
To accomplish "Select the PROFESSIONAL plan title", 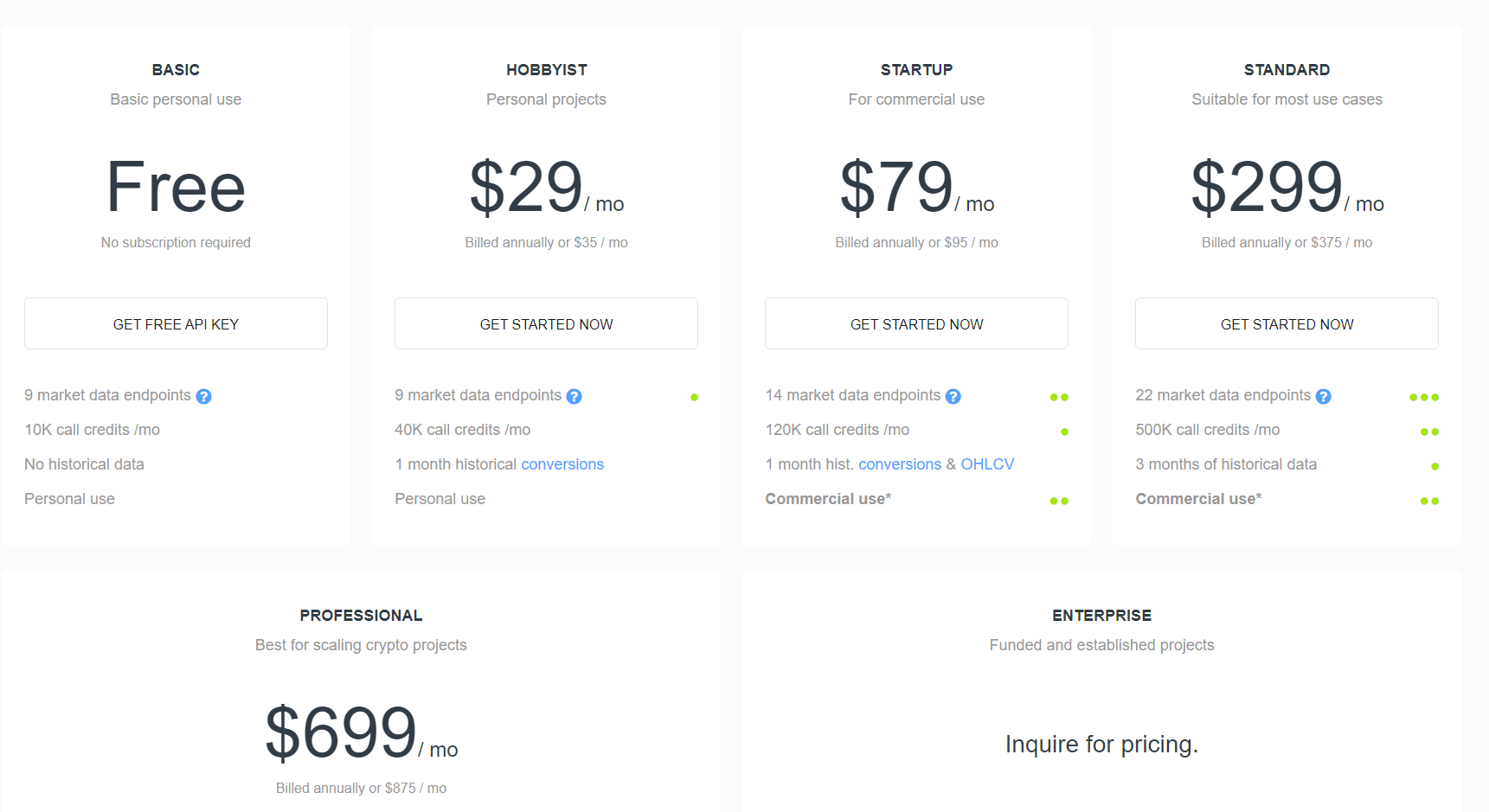I will point(362,615).
